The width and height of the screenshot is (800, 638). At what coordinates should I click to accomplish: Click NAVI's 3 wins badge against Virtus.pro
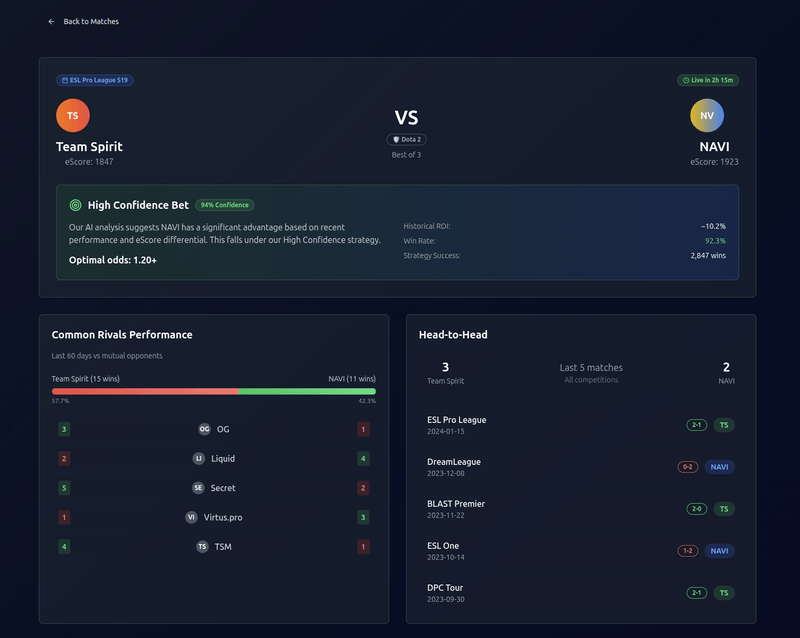point(363,517)
